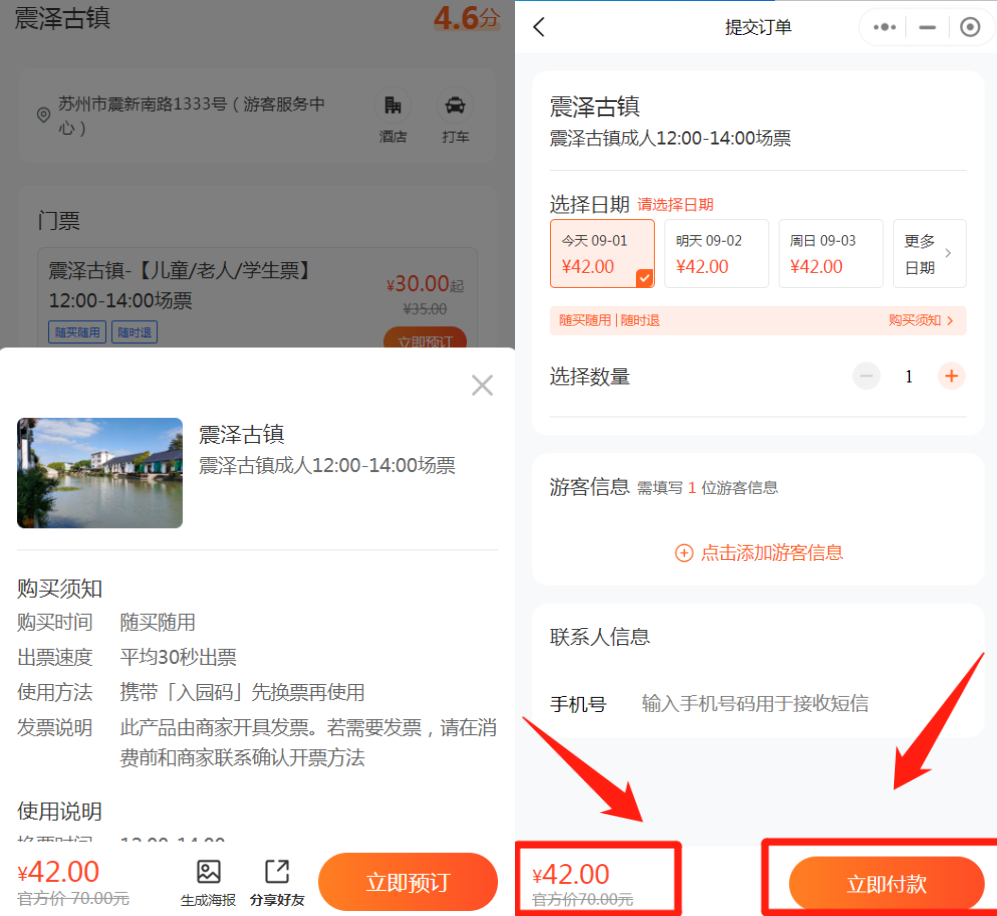
Task: Tap 点击添加游客信息 to add visitor
Action: (x=772, y=553)
